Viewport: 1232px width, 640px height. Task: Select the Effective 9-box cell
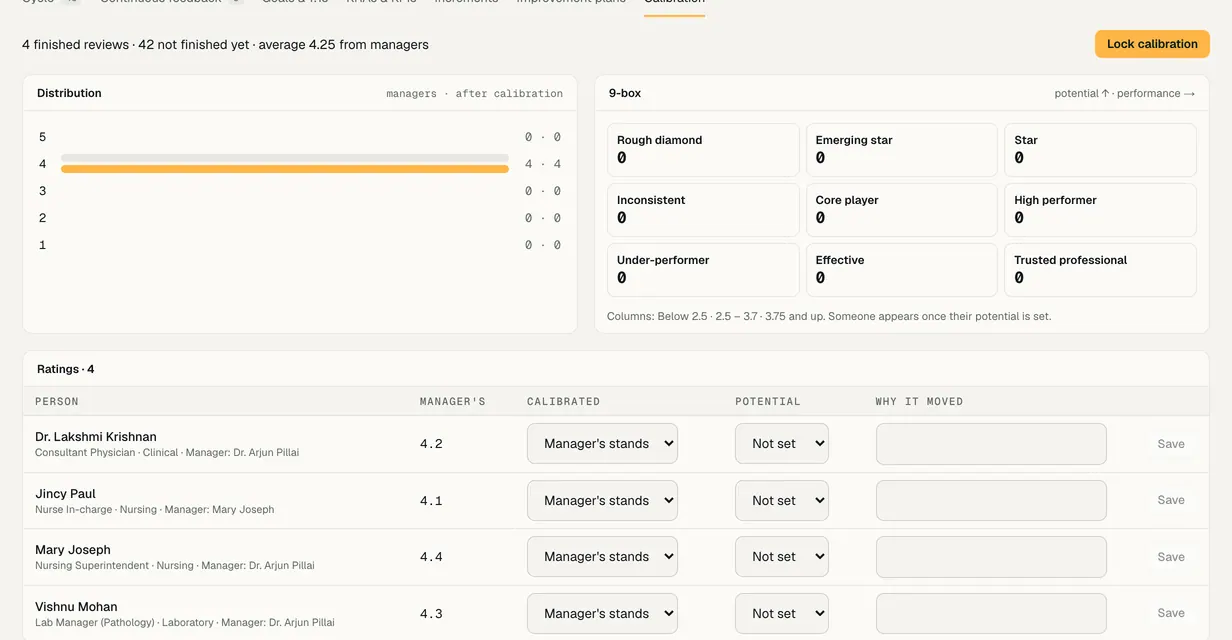click(902, 270)
